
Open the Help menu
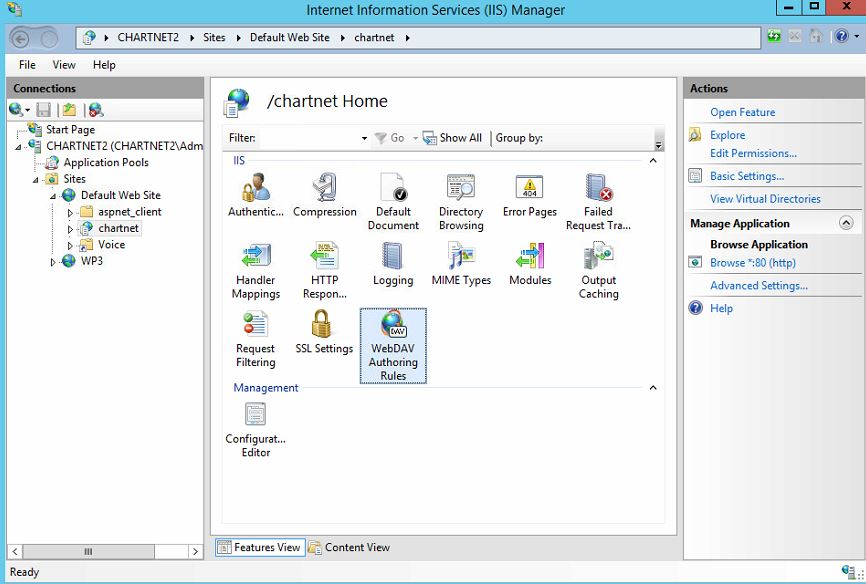click(104, 65)
